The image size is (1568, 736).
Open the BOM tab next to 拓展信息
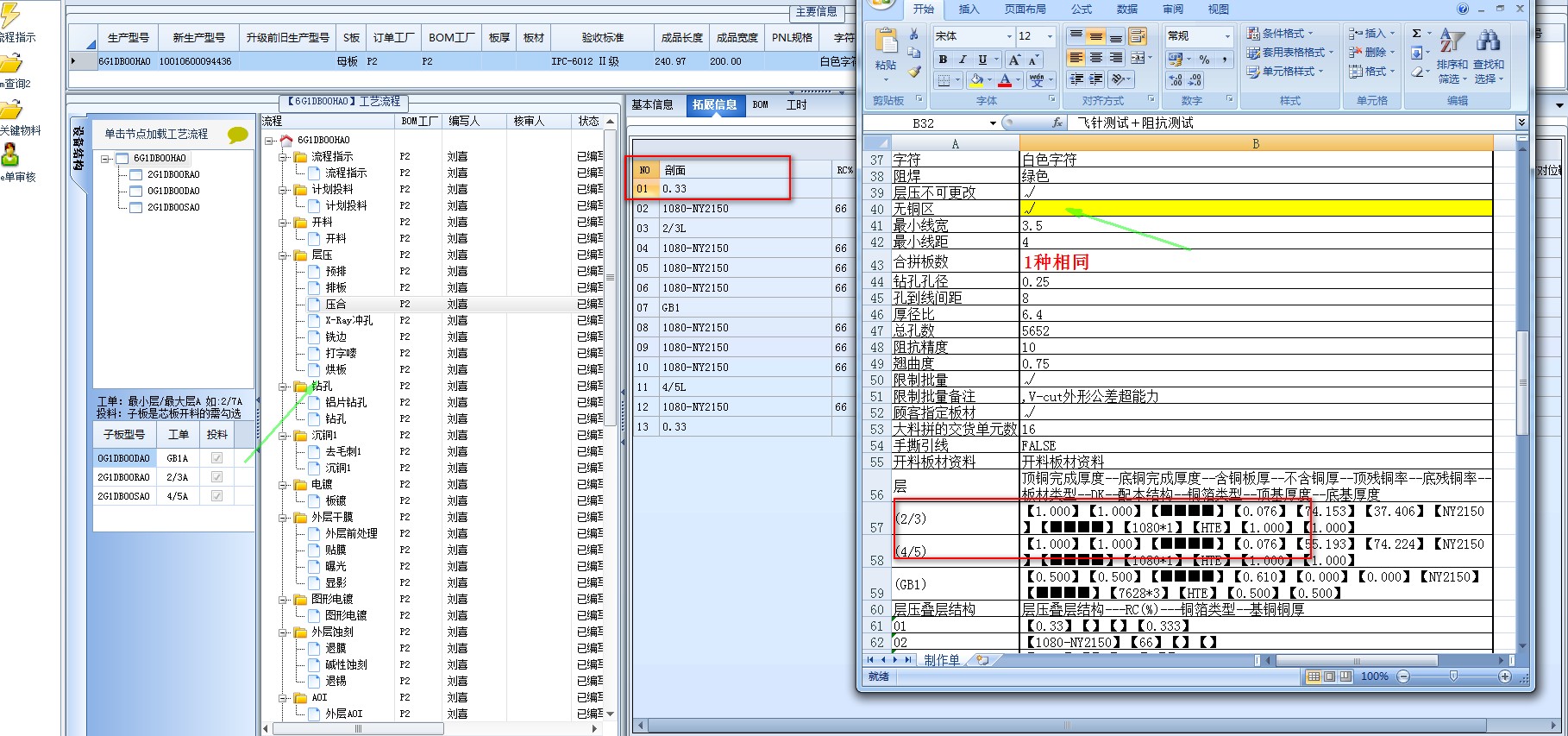coord(760,104)
